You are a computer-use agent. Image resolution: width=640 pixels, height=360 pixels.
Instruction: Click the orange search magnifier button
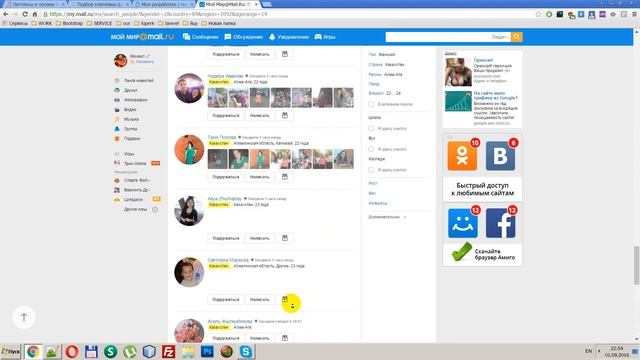(x=516, y=37)
